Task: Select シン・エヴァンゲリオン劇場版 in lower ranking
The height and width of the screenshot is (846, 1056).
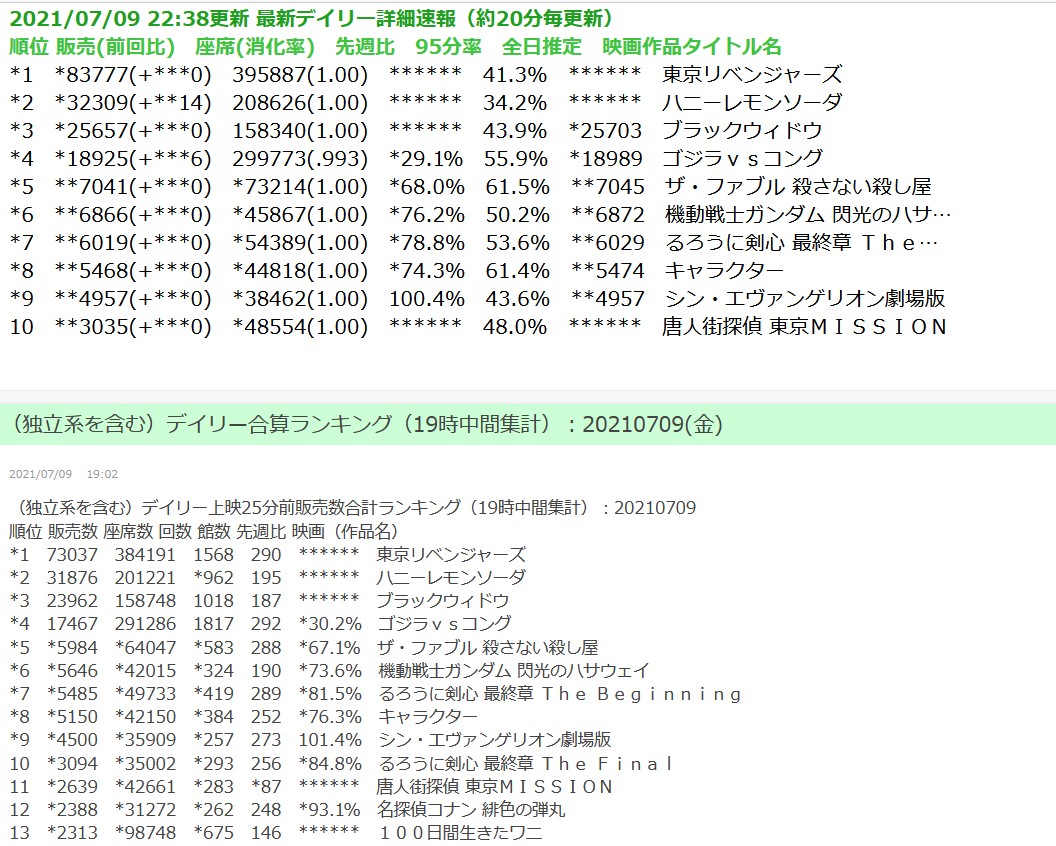Action: tap(494, 740)
